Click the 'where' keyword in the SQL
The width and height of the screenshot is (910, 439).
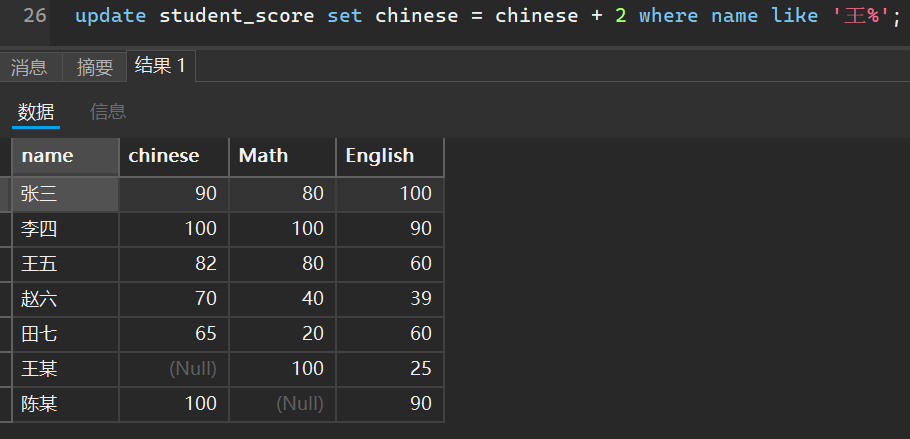[669, 16]
